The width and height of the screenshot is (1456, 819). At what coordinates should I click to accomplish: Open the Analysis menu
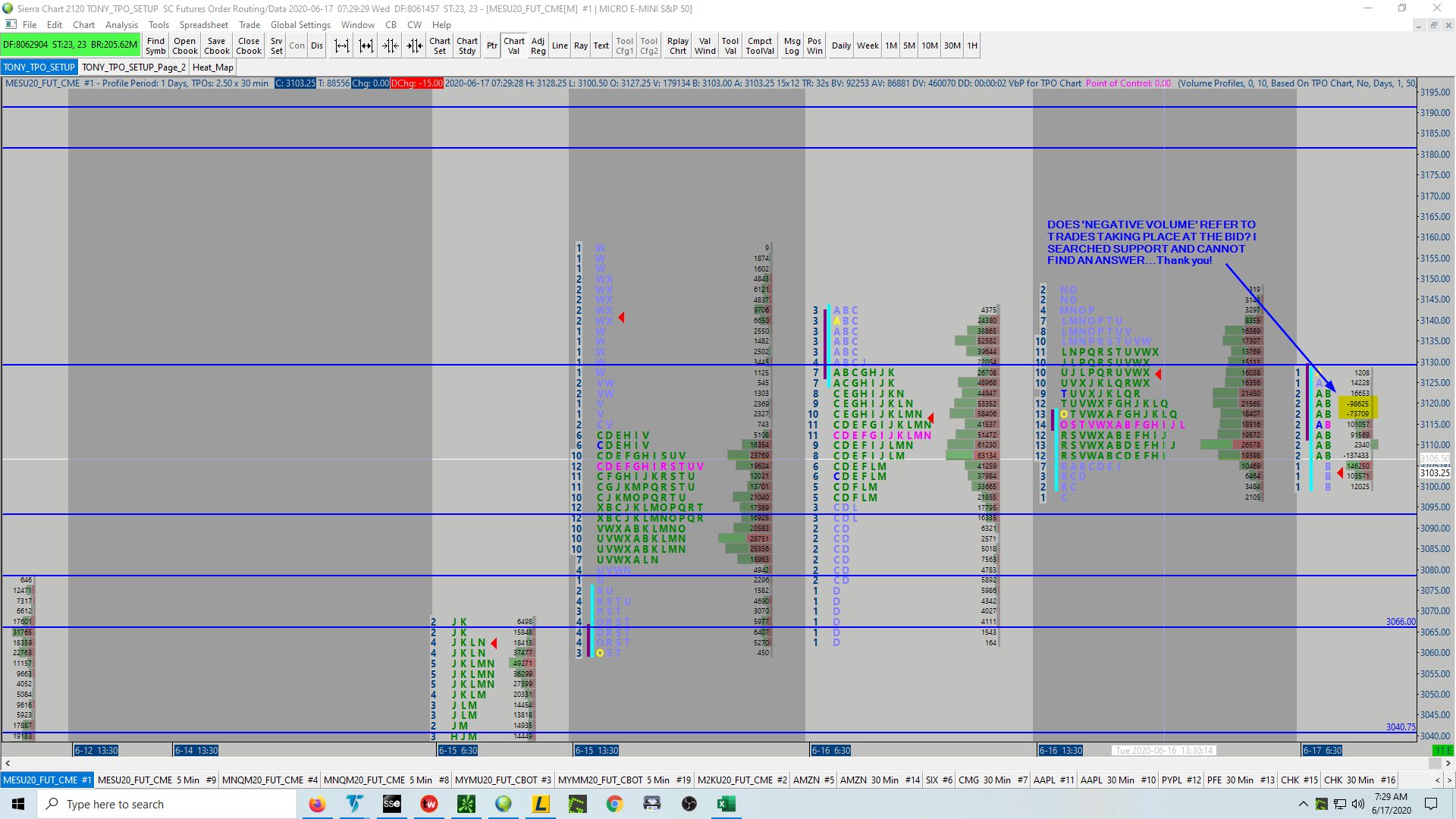[121, 24]
